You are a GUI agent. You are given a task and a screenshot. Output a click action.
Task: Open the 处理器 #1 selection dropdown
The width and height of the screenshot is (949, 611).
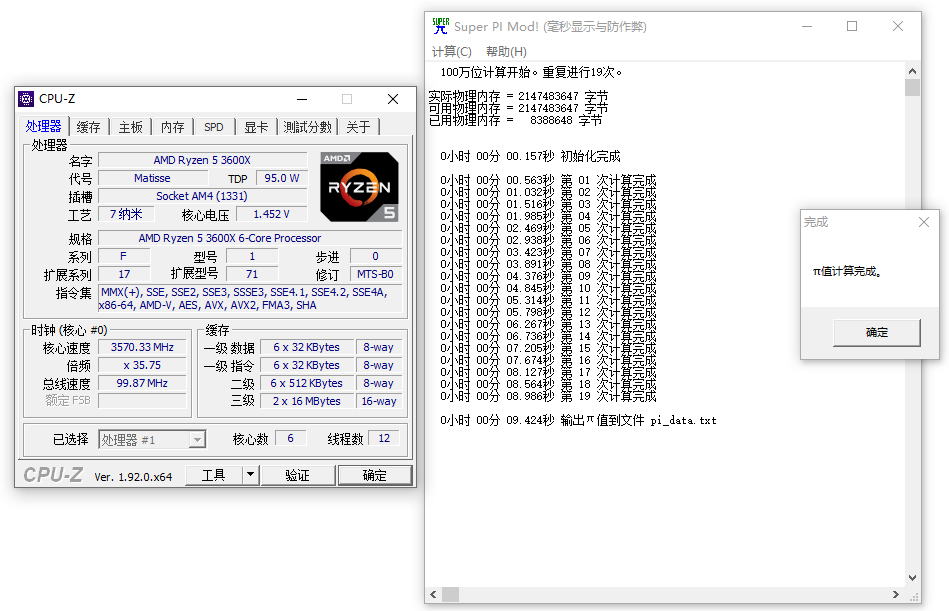click(x=197, y=440)
